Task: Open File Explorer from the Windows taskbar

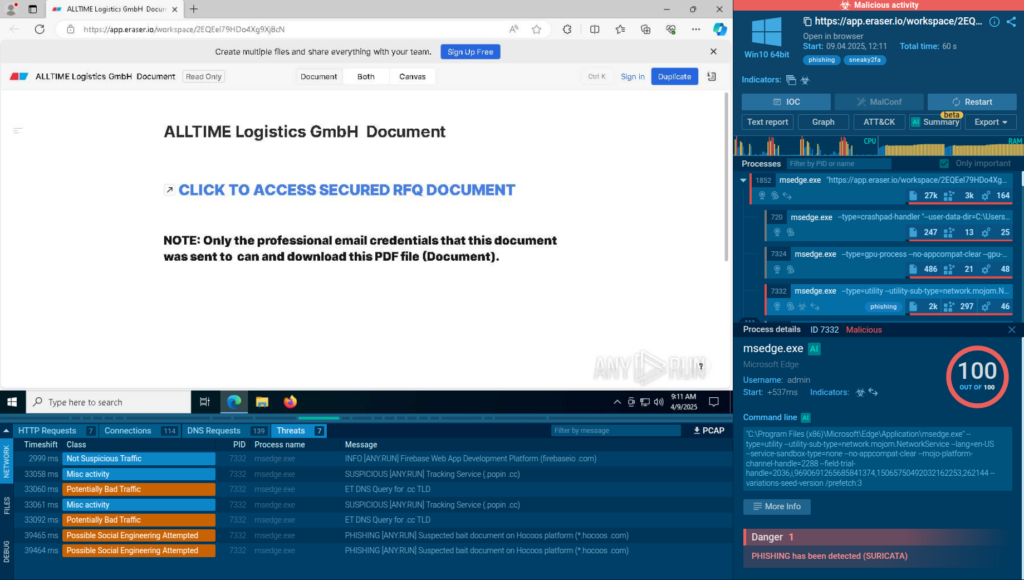Action: click(262, 402)
